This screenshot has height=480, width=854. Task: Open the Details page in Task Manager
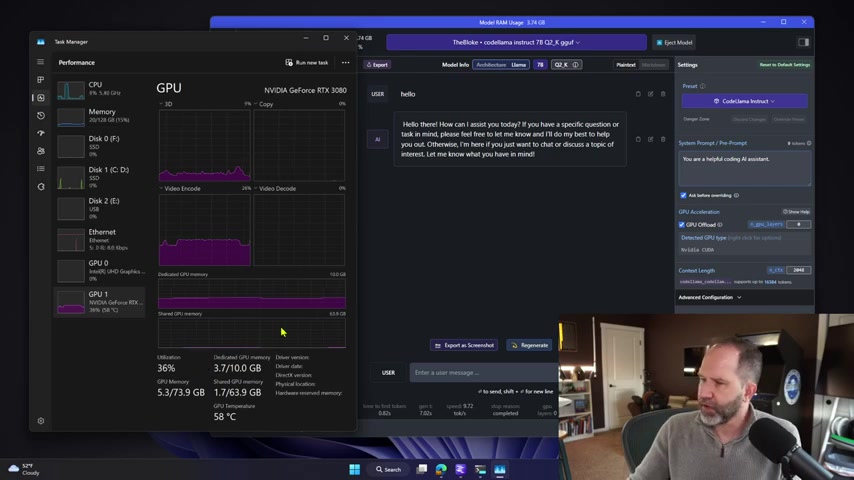click(x=40, y=169)
